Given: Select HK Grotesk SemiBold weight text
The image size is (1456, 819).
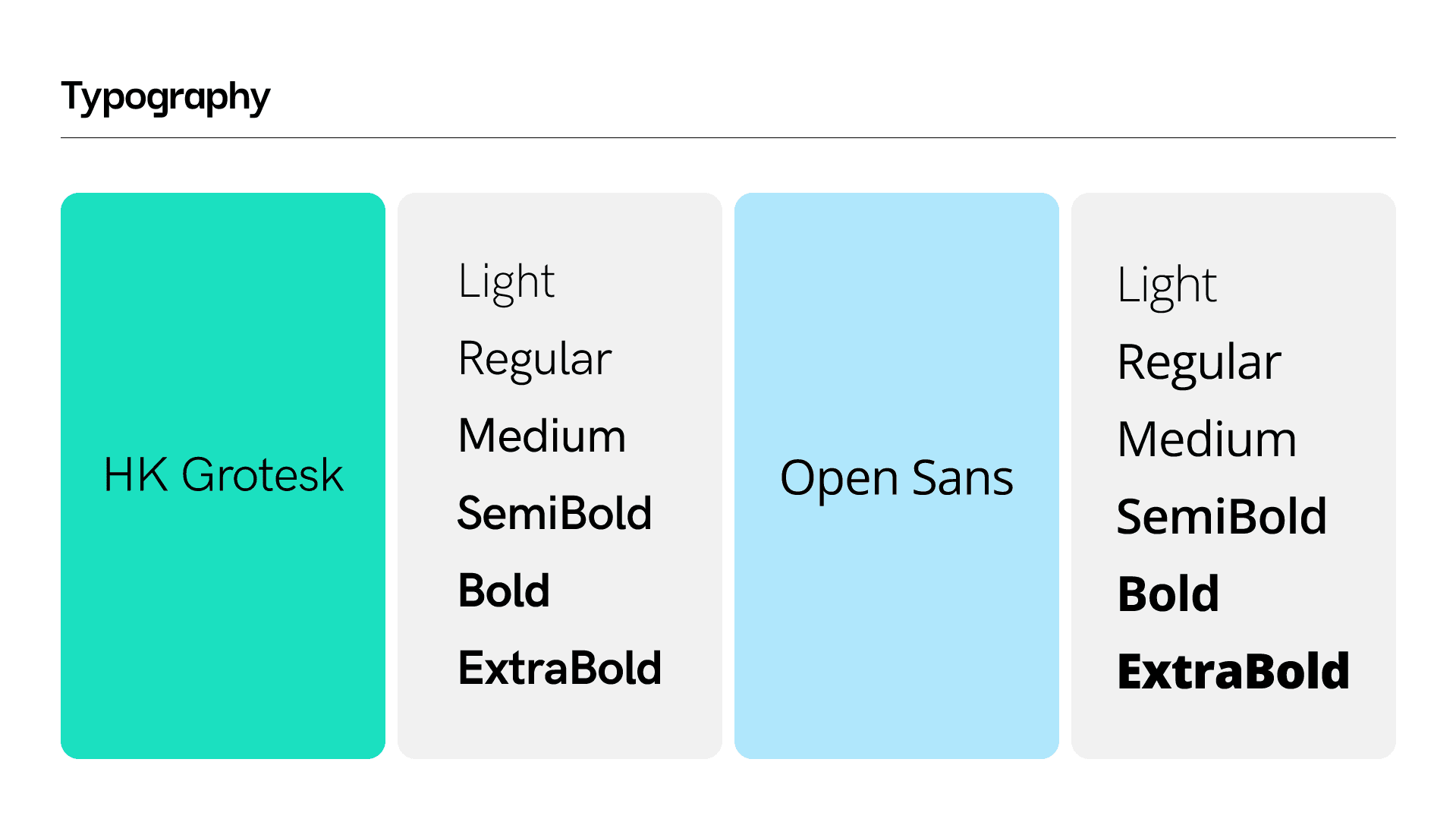Looking at the screenshot, I should click(x=555, y=513).
